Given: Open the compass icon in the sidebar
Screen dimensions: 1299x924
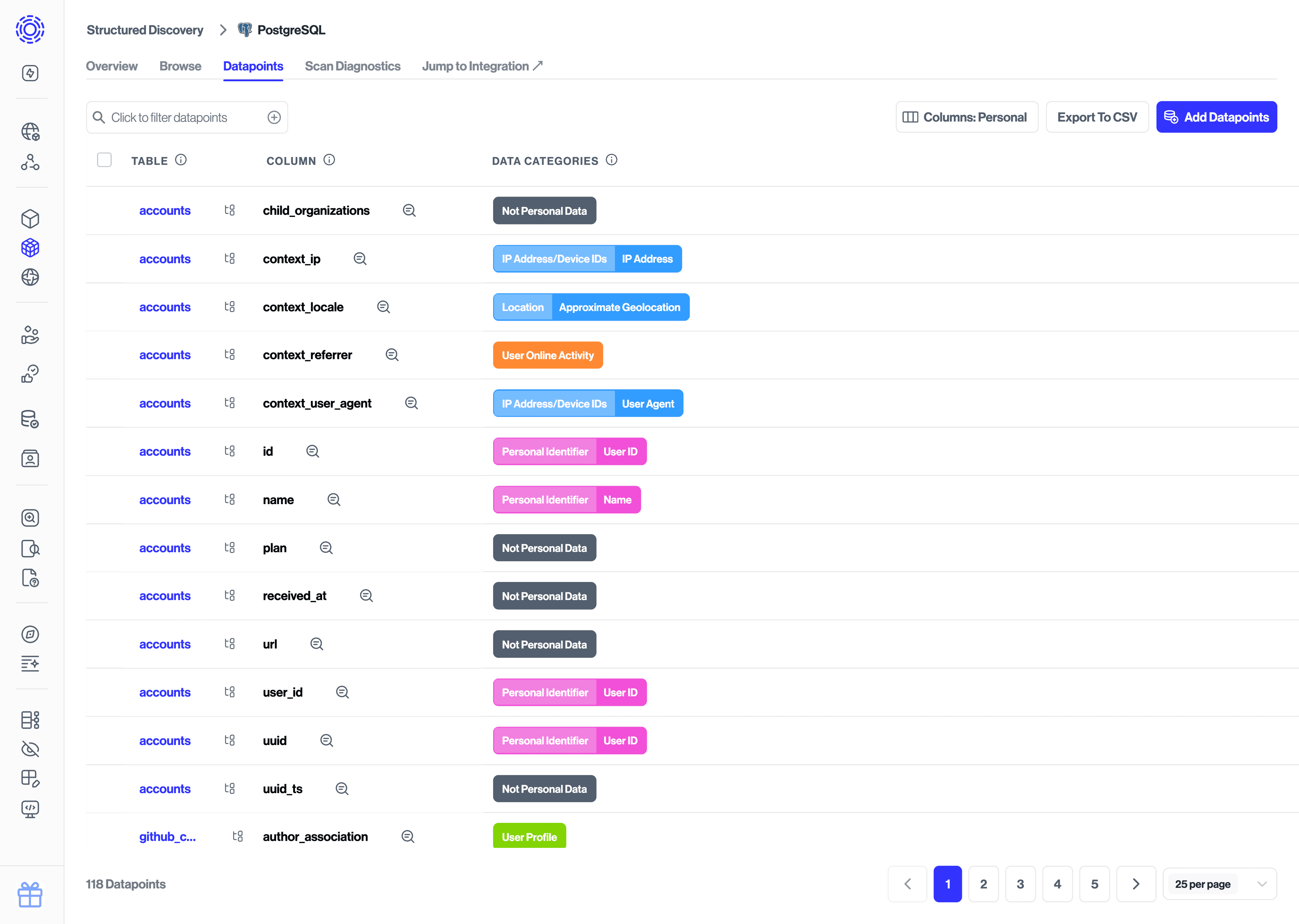Looking at the screenshot, I should (31, 634).
